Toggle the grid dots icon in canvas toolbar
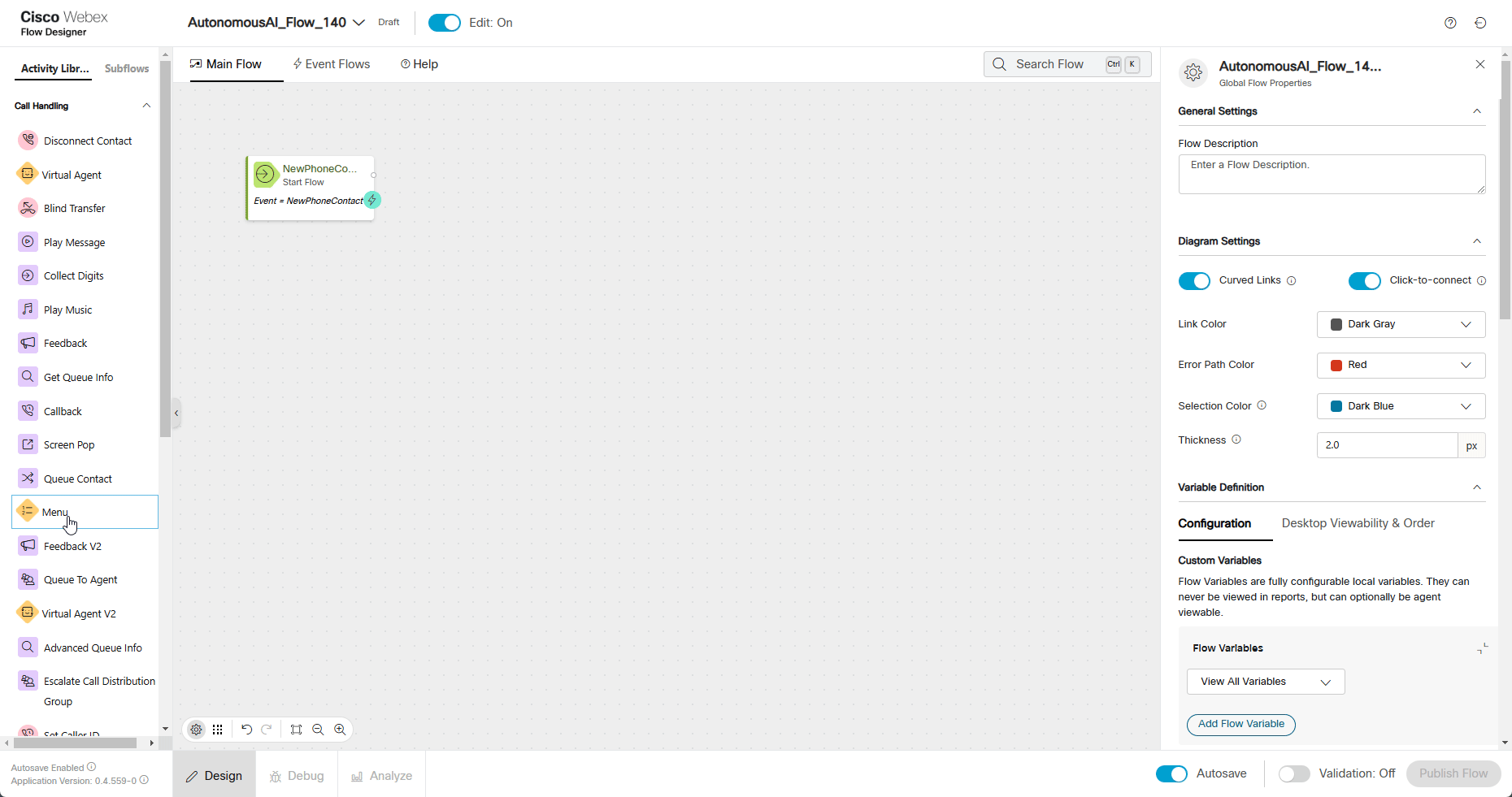This screenshot has height=797, width=1512. click(218, 730)
